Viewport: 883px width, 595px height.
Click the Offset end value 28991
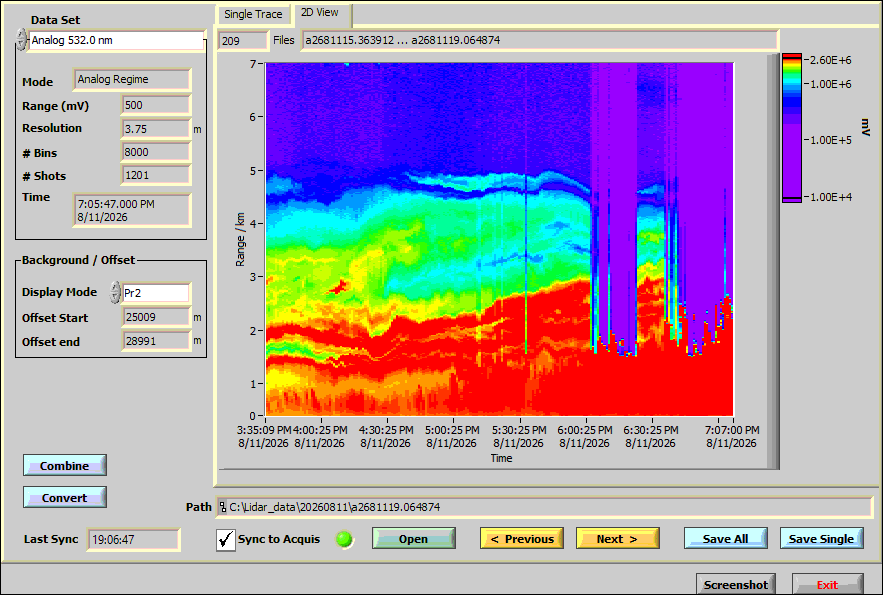pyautogui.click(x=157, y=341)
